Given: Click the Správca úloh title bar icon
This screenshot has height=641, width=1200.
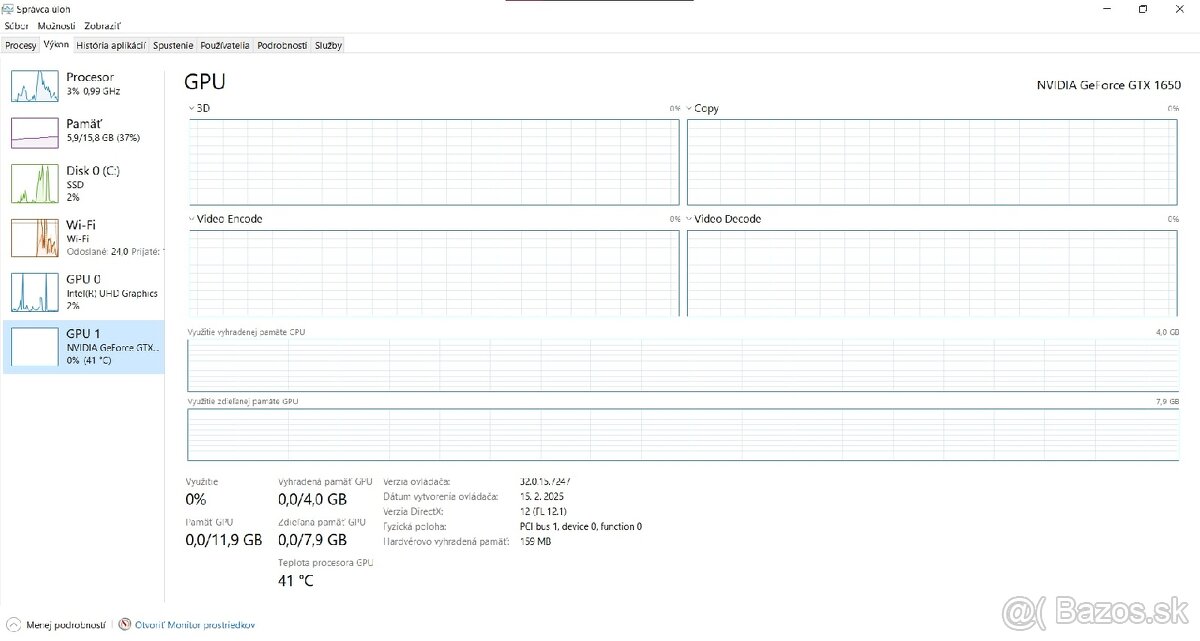Looking at the screenshot, I should [x=7, y=8].
